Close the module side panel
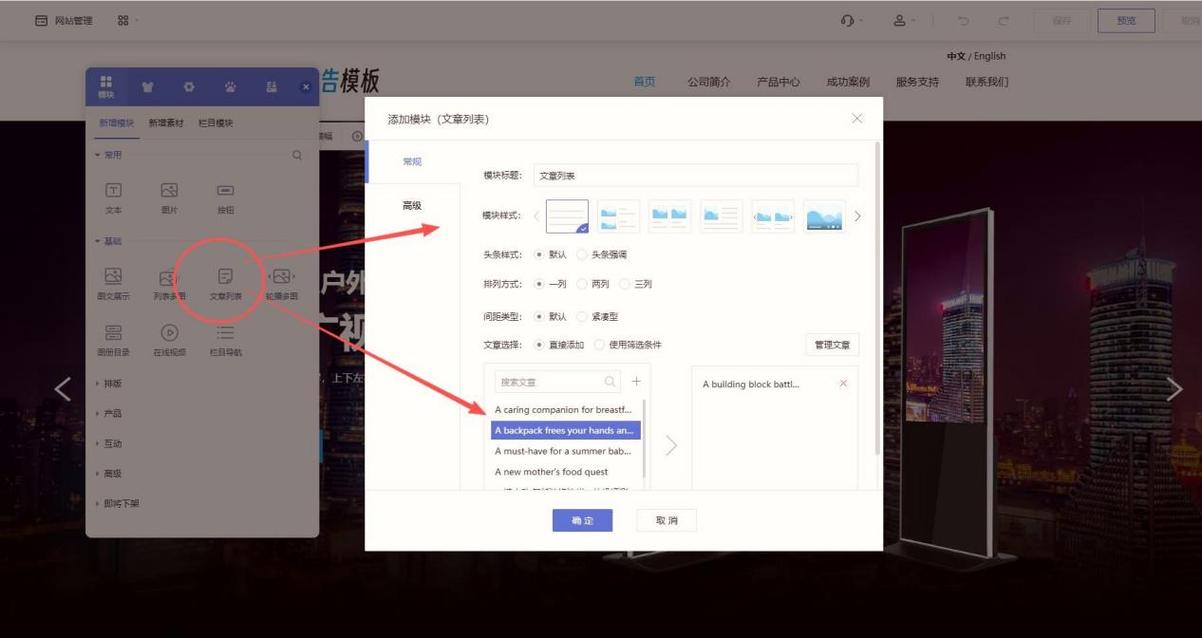 [x=306, y=87]
